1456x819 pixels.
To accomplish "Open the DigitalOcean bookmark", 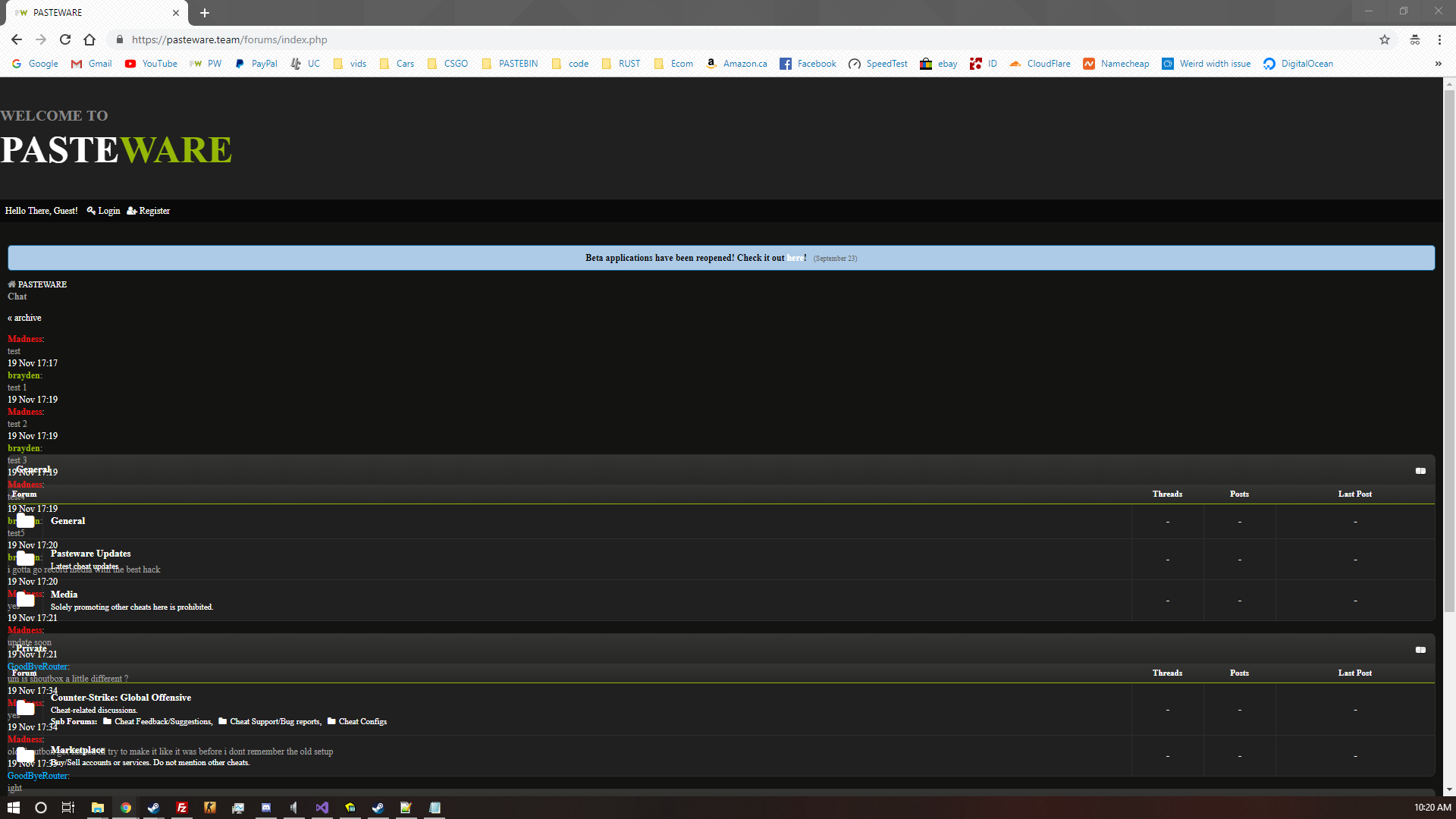I will 1298,64.
